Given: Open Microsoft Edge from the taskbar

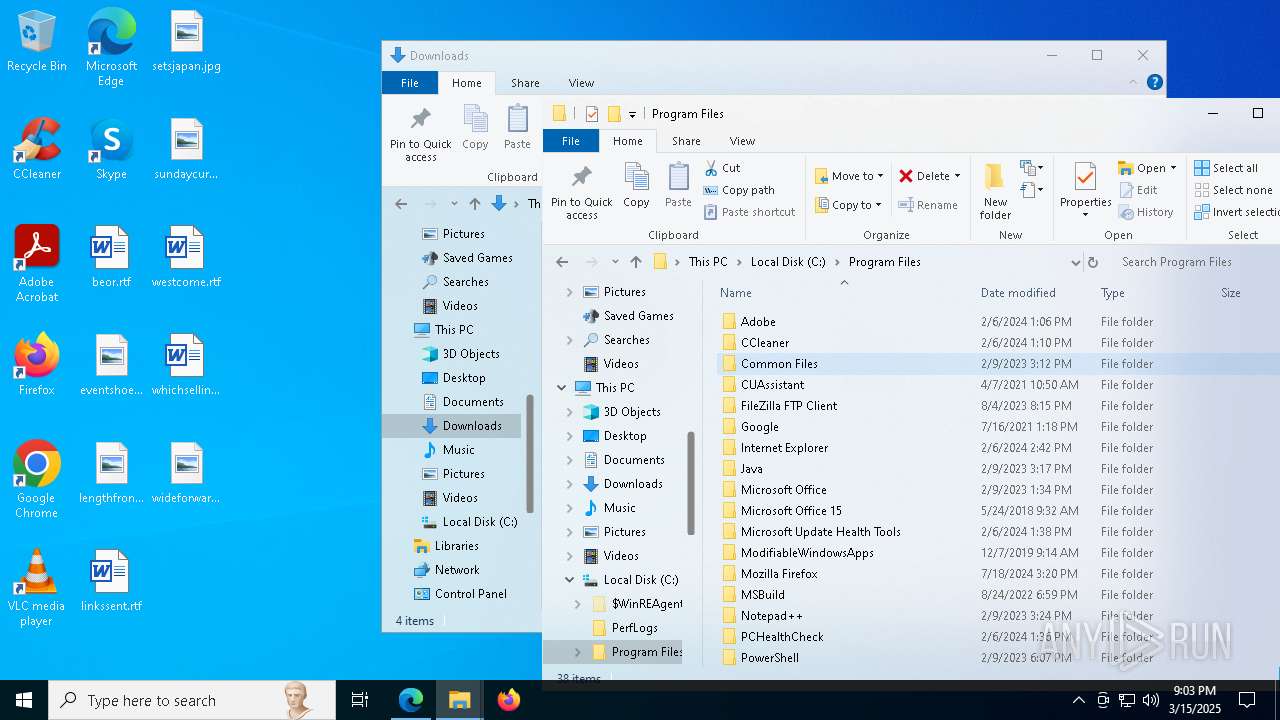Looking at the screenshot, I should (411, 700).
